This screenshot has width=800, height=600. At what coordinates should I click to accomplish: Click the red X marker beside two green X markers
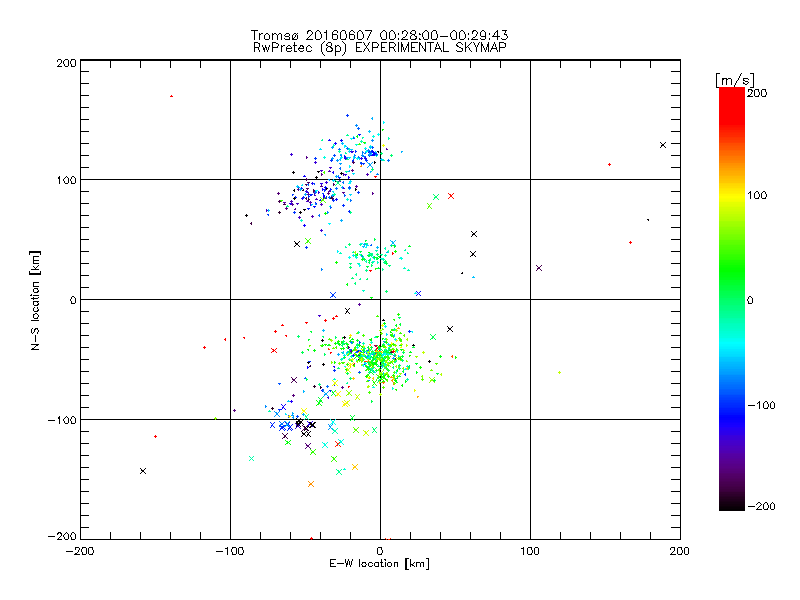451,196
